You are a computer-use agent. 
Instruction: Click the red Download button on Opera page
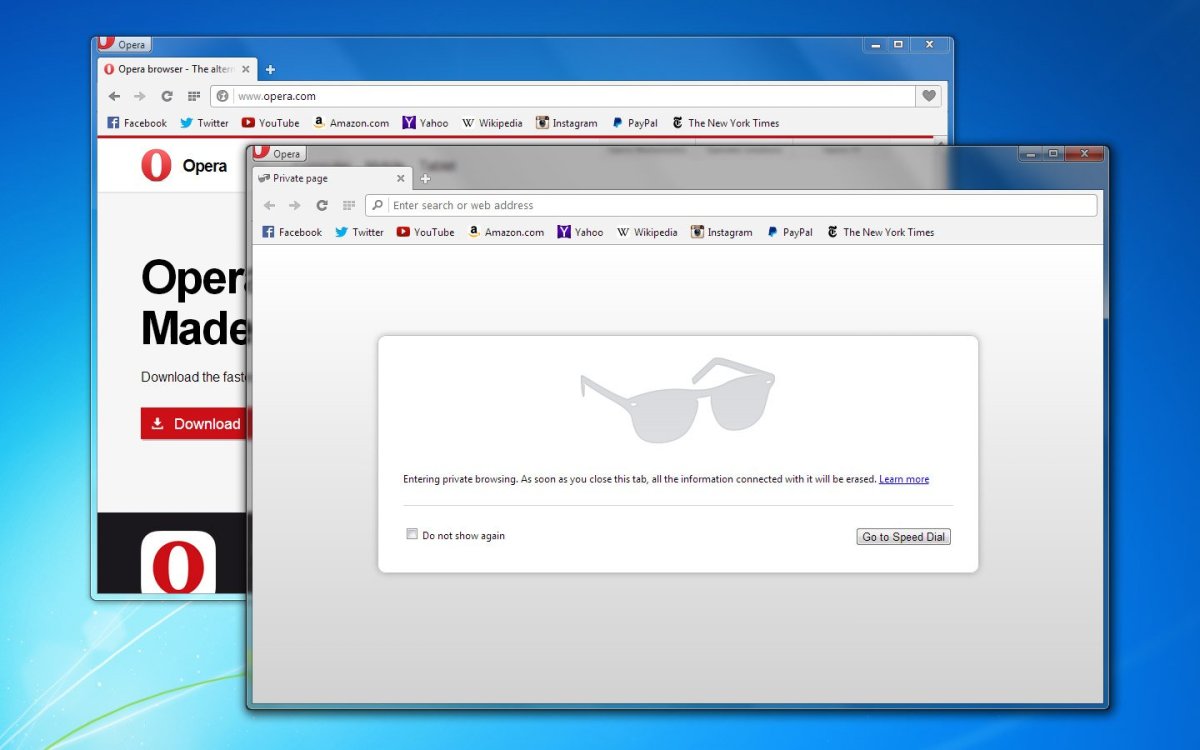[194, 424]
